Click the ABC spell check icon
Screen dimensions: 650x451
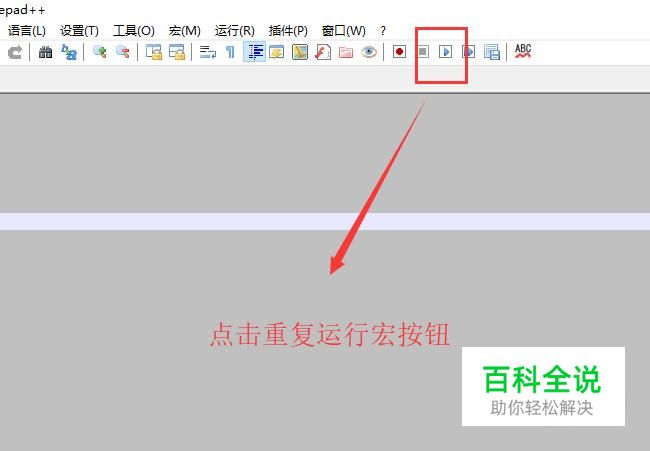click(x=523, y=51)
